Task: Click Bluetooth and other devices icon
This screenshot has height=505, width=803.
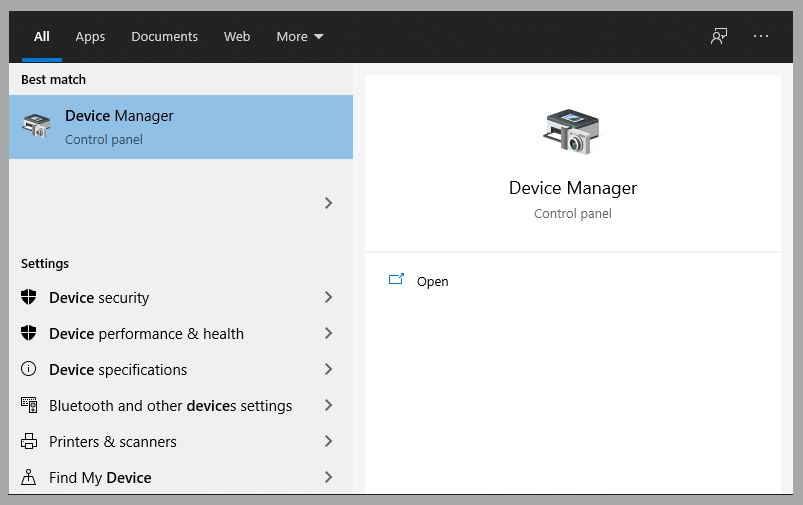Action: (x=29, y=405)
